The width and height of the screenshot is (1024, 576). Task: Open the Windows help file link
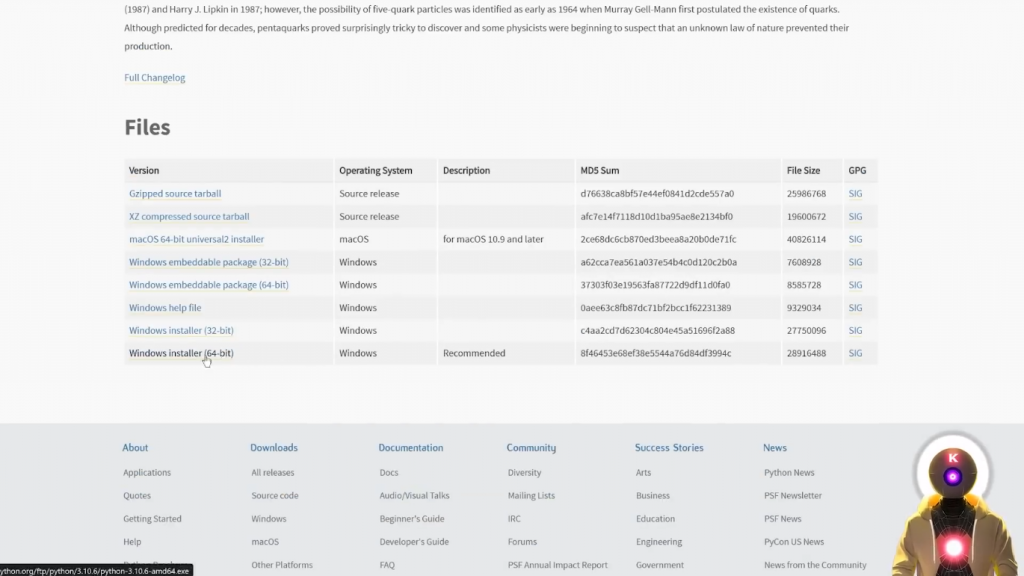165,308
